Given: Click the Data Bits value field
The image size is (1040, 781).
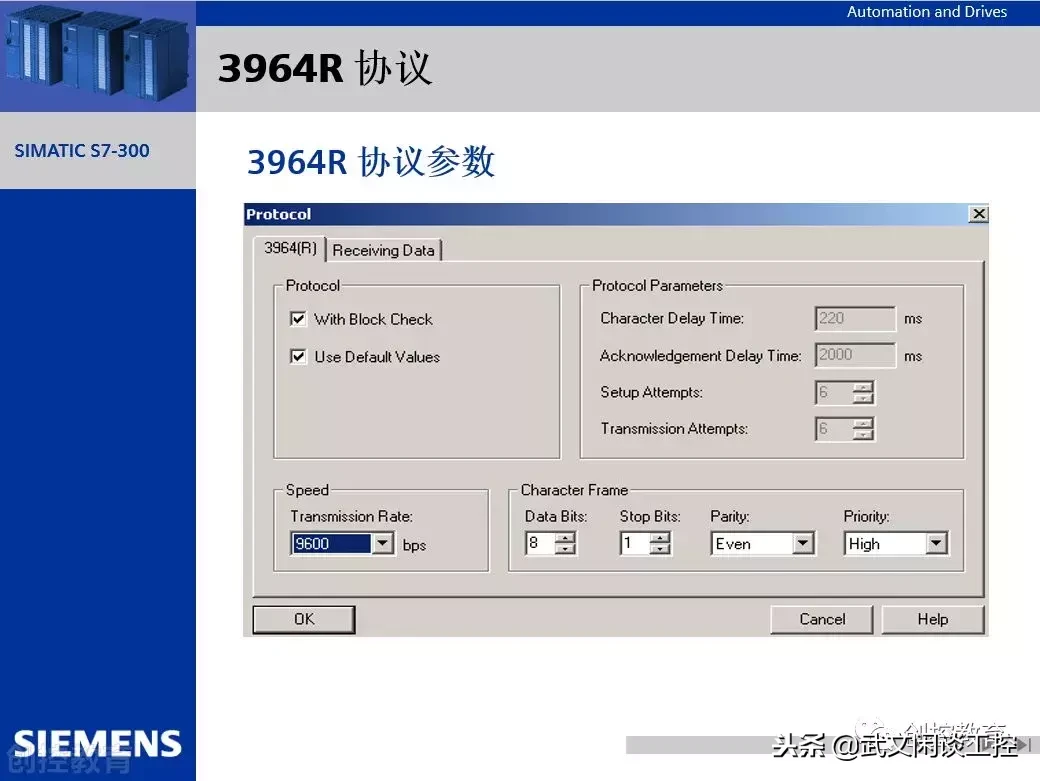Looking at the screenshot, I should pos(539,544).
